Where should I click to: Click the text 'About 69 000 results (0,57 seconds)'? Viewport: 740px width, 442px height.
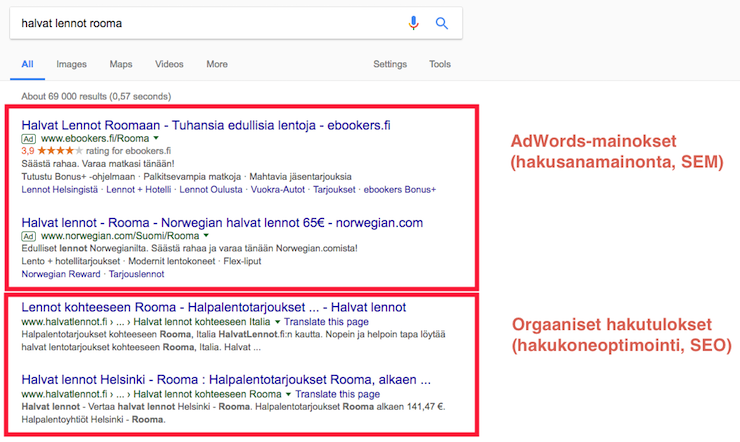(96, 96)
